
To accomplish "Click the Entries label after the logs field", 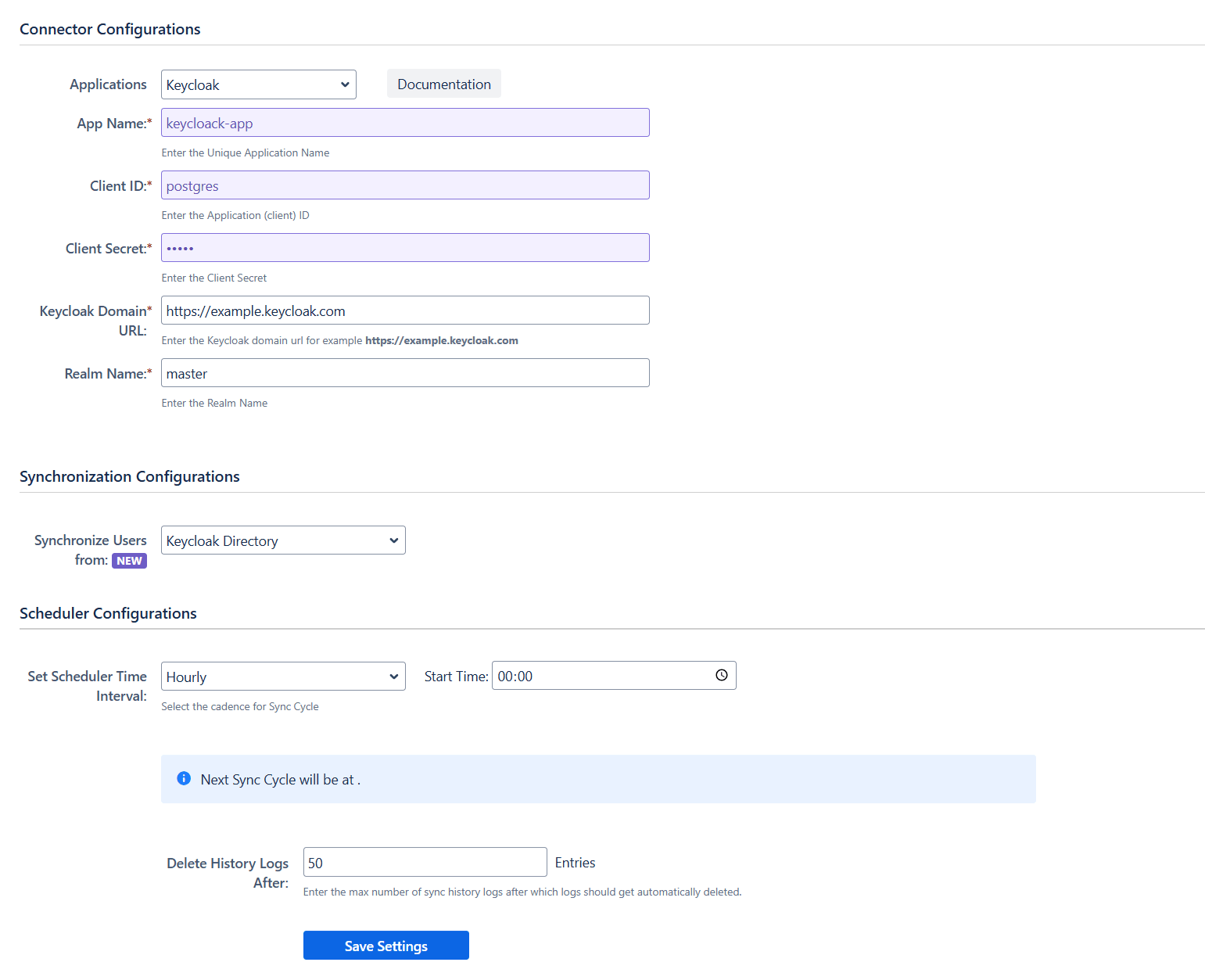I will point(576,862).
